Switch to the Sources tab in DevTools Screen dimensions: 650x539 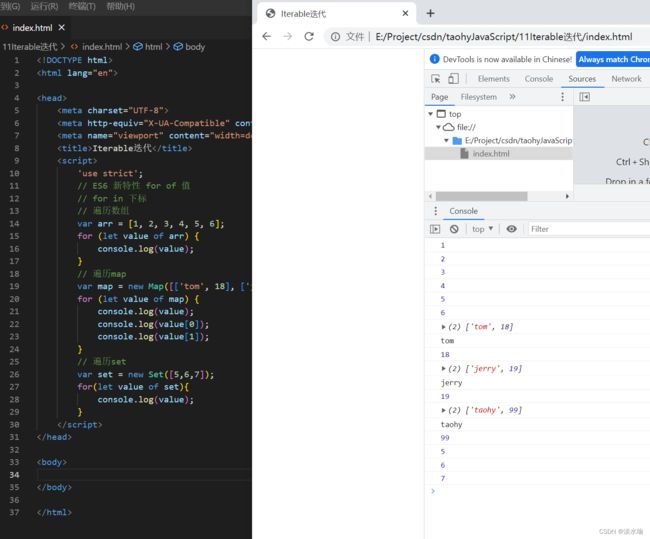click(582, 79)
